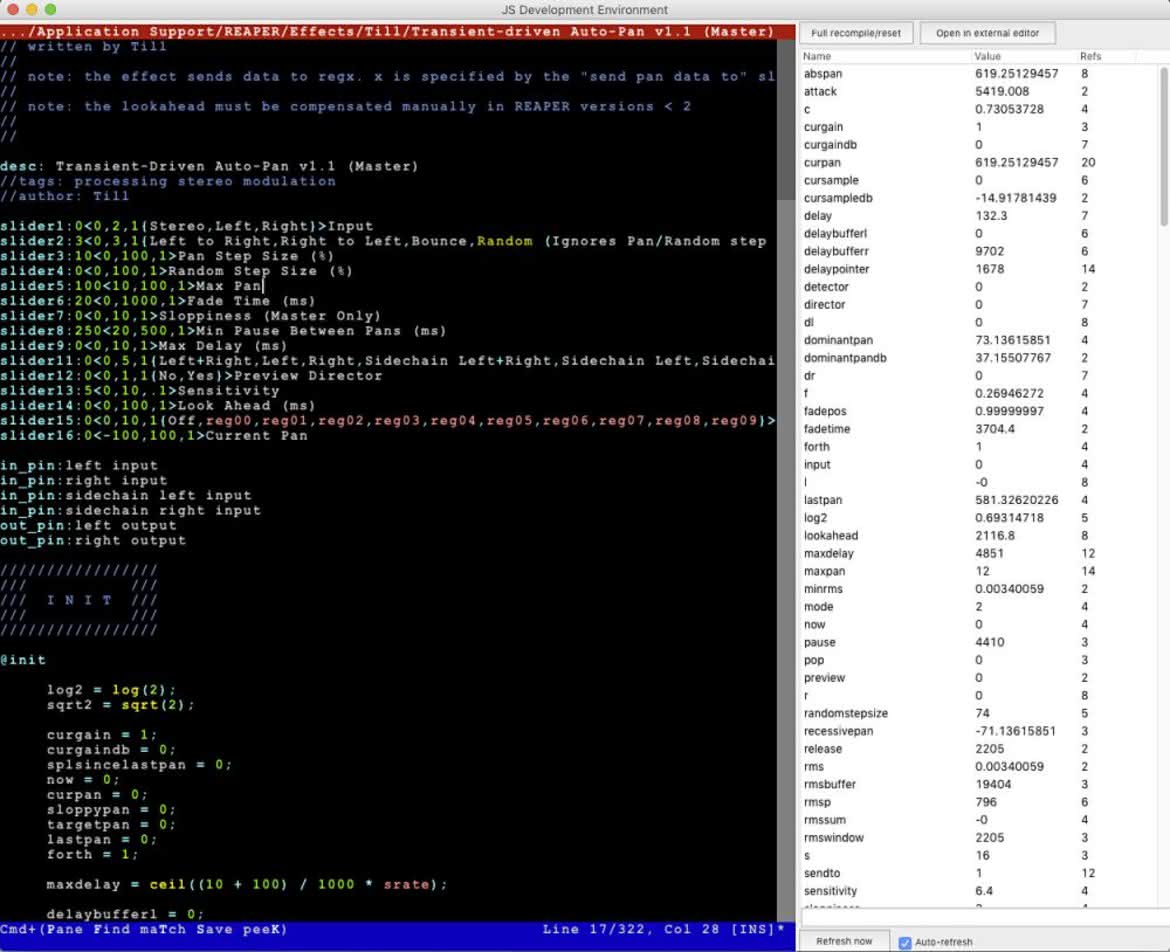The image size is (1170, 952).
Task: Click the code editor vertical scrollbar thumb
Action: tap(786, 119)
